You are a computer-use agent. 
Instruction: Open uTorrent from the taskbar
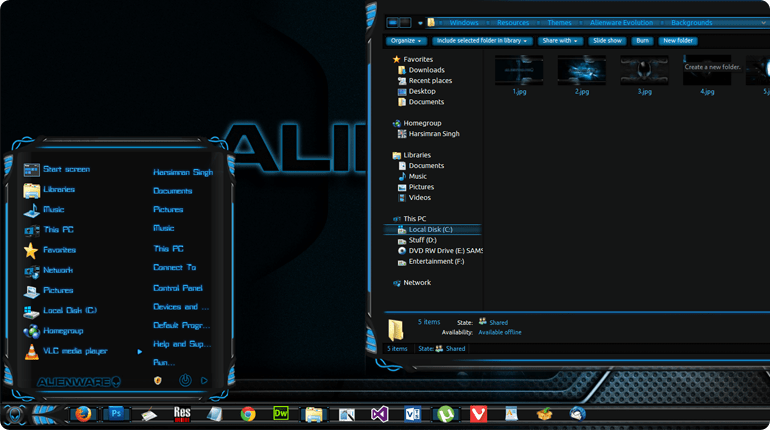445,414
